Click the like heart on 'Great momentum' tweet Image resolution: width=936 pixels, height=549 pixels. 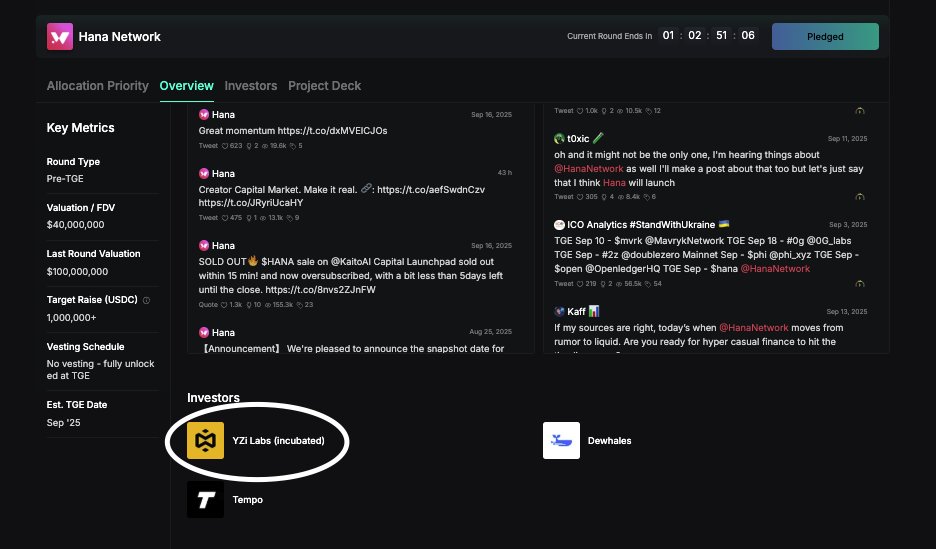pos(225,146)
